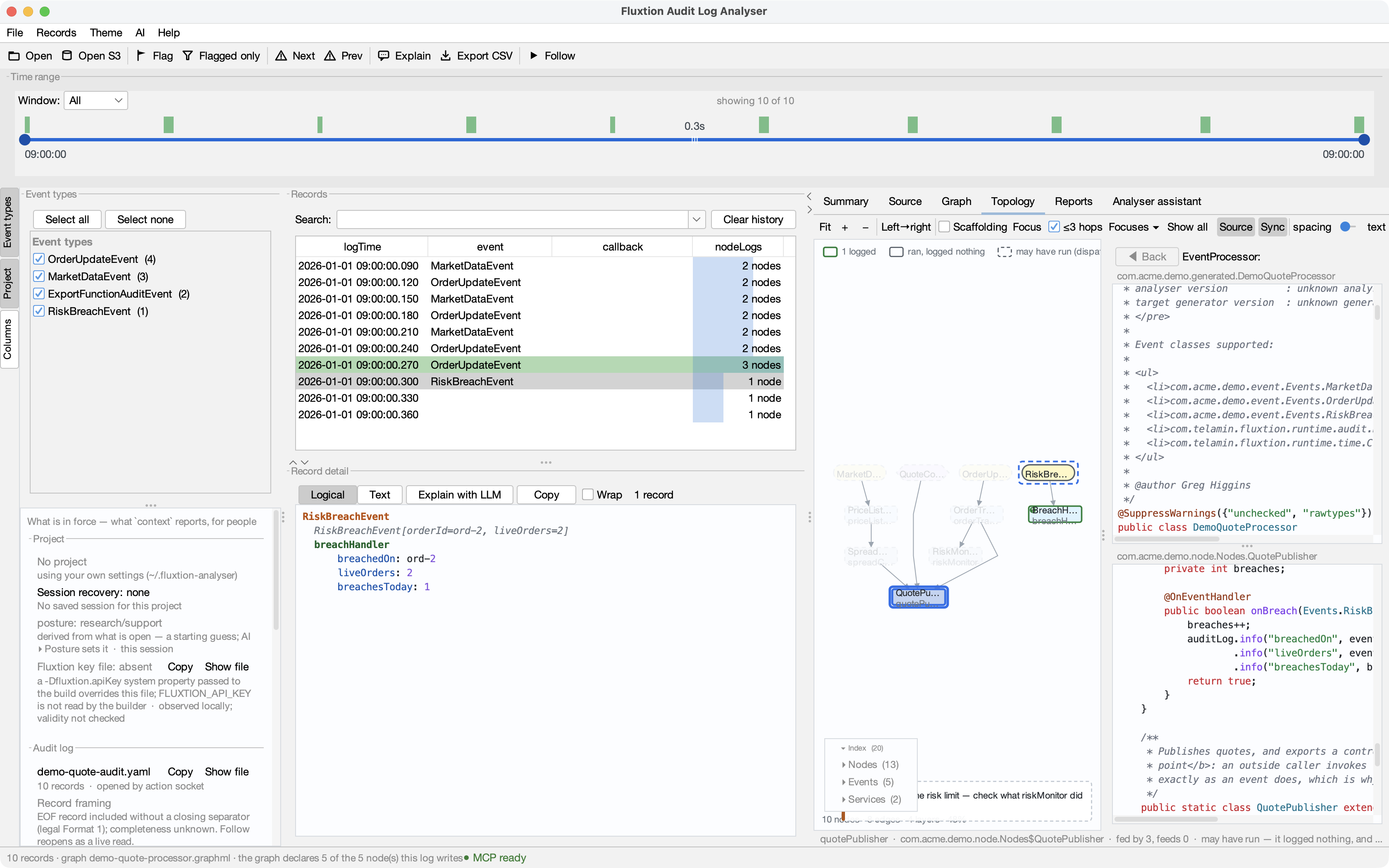Click the Next warning triangle icon

coord(281,56)
